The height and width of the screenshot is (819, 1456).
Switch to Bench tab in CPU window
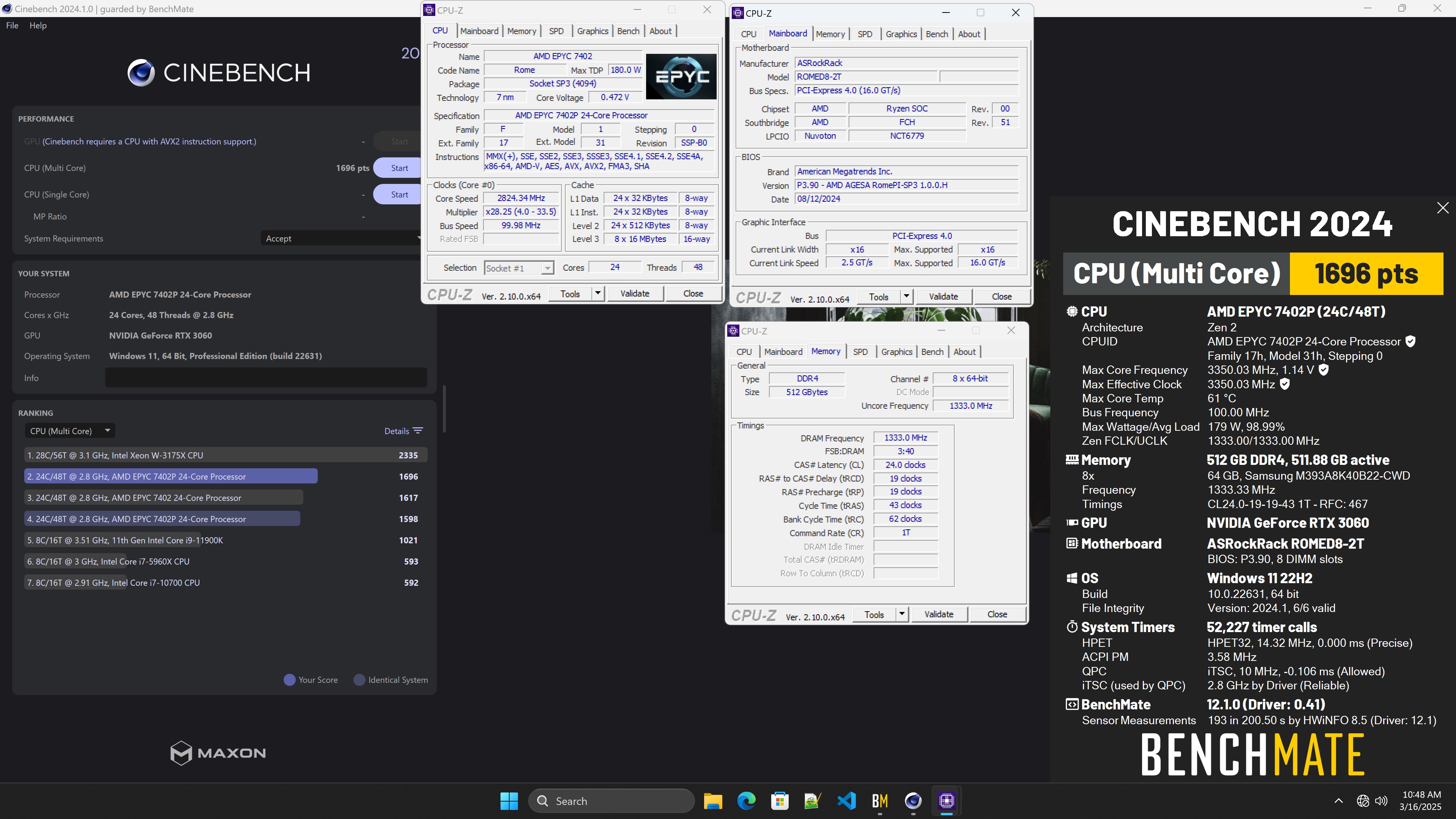(628, 31)
